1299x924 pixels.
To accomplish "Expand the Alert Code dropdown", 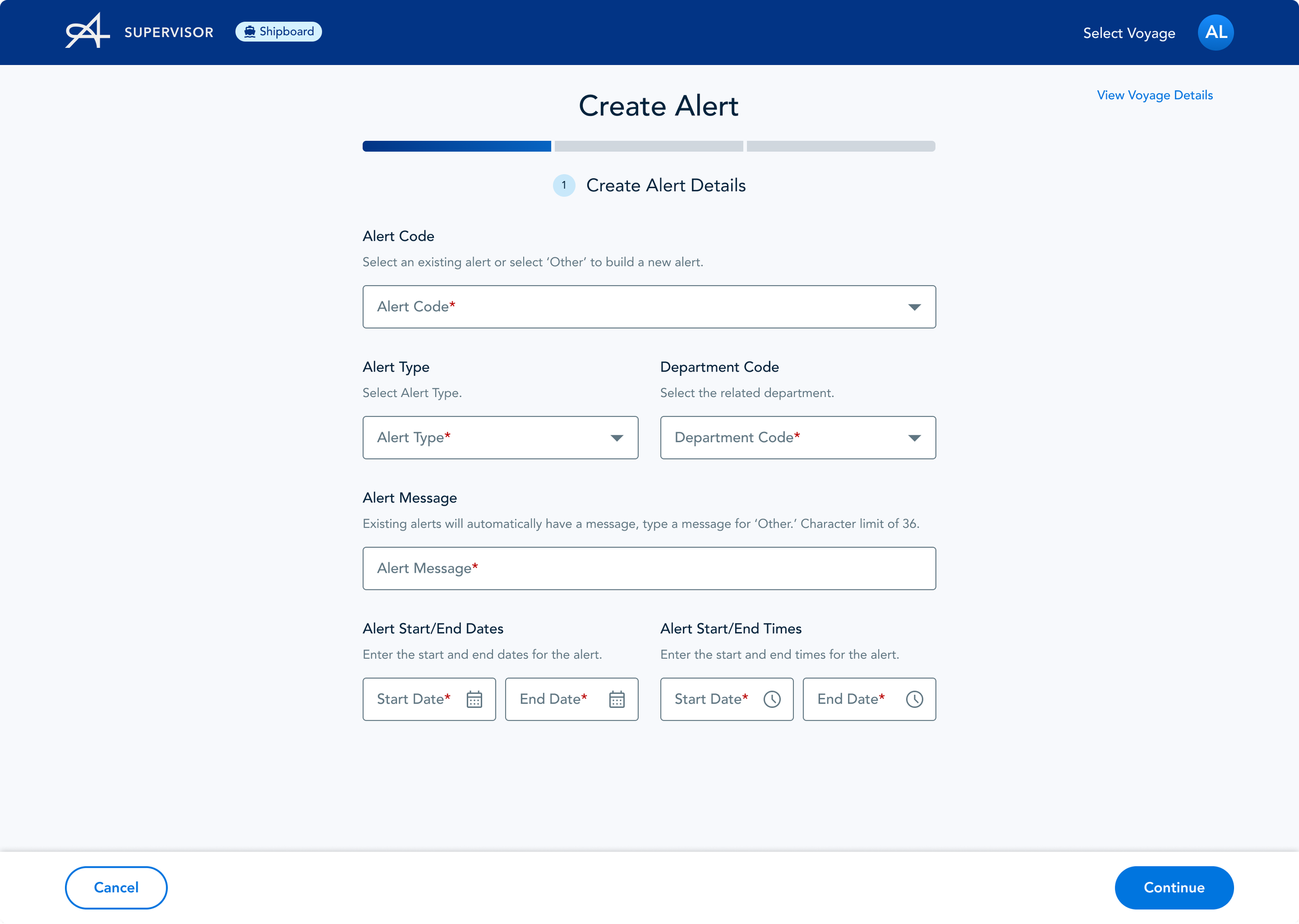I will coord(914,307).
